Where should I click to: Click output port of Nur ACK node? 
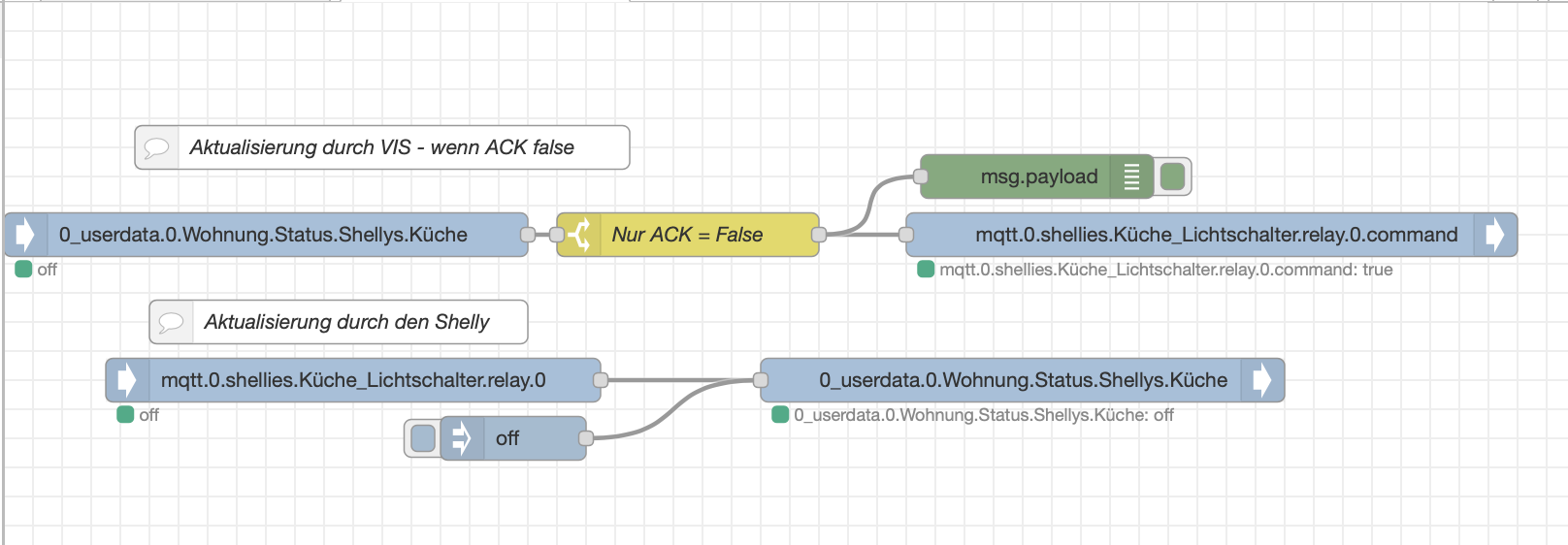tap(819, 235)
